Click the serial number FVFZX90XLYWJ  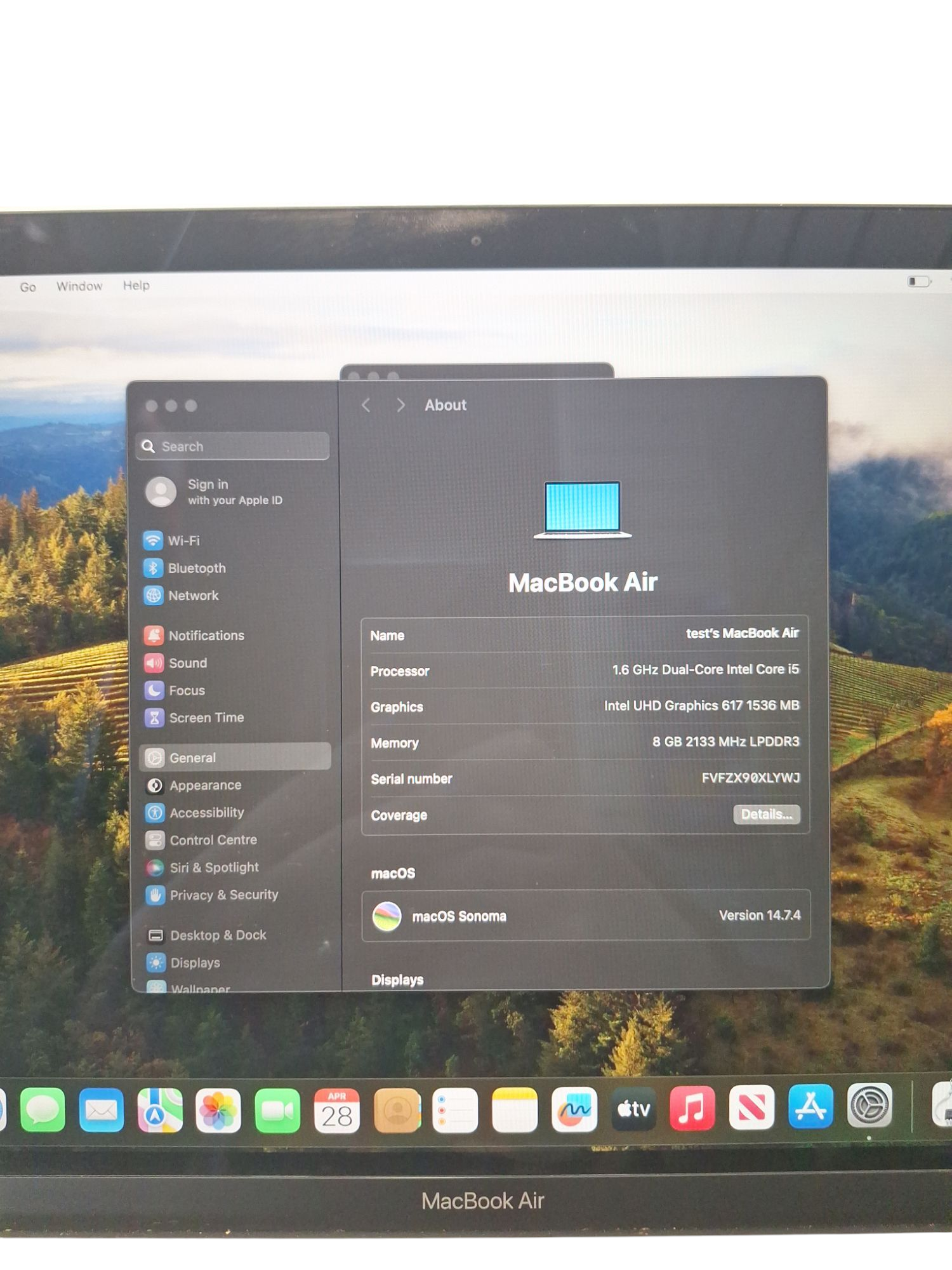(x=751, y=778)
